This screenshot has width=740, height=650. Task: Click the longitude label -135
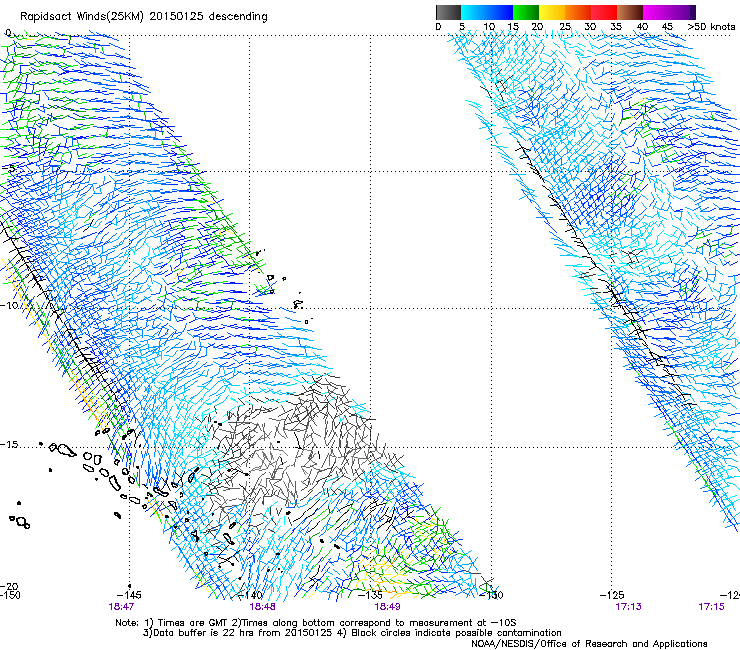(x=370, y=595)
